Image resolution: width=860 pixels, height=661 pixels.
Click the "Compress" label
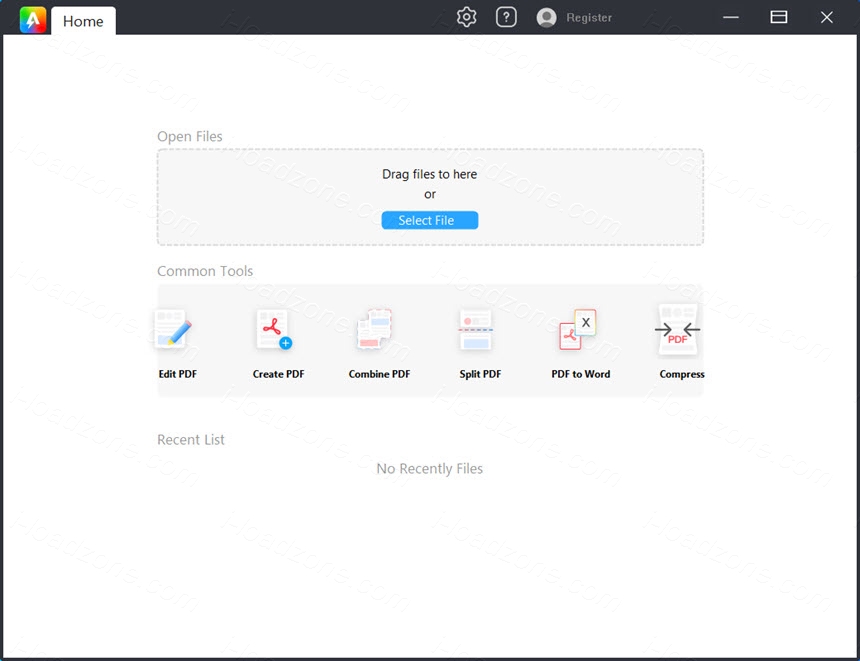click(682, 374)
